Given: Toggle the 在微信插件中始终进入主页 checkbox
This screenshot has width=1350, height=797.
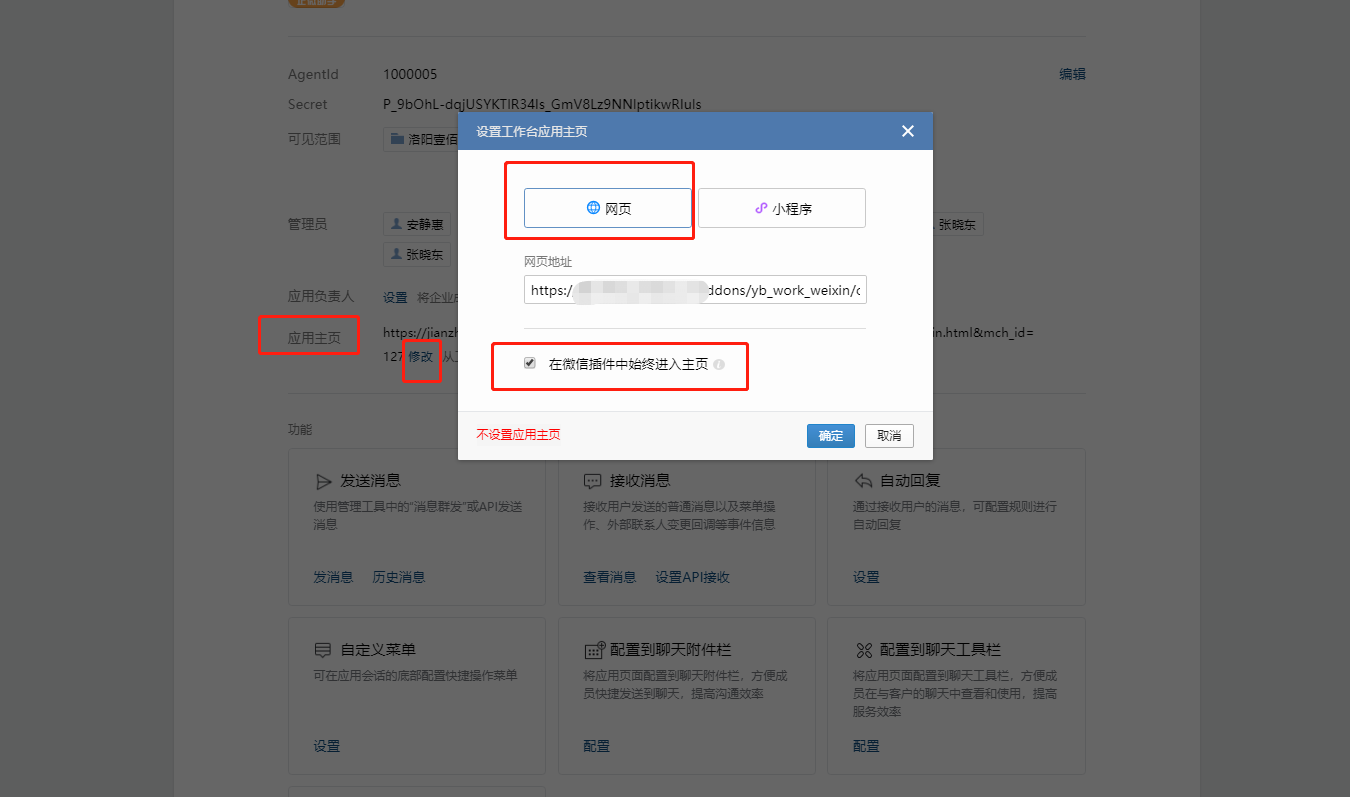Looking at the screenshot, I should click(x=530, y=364).
